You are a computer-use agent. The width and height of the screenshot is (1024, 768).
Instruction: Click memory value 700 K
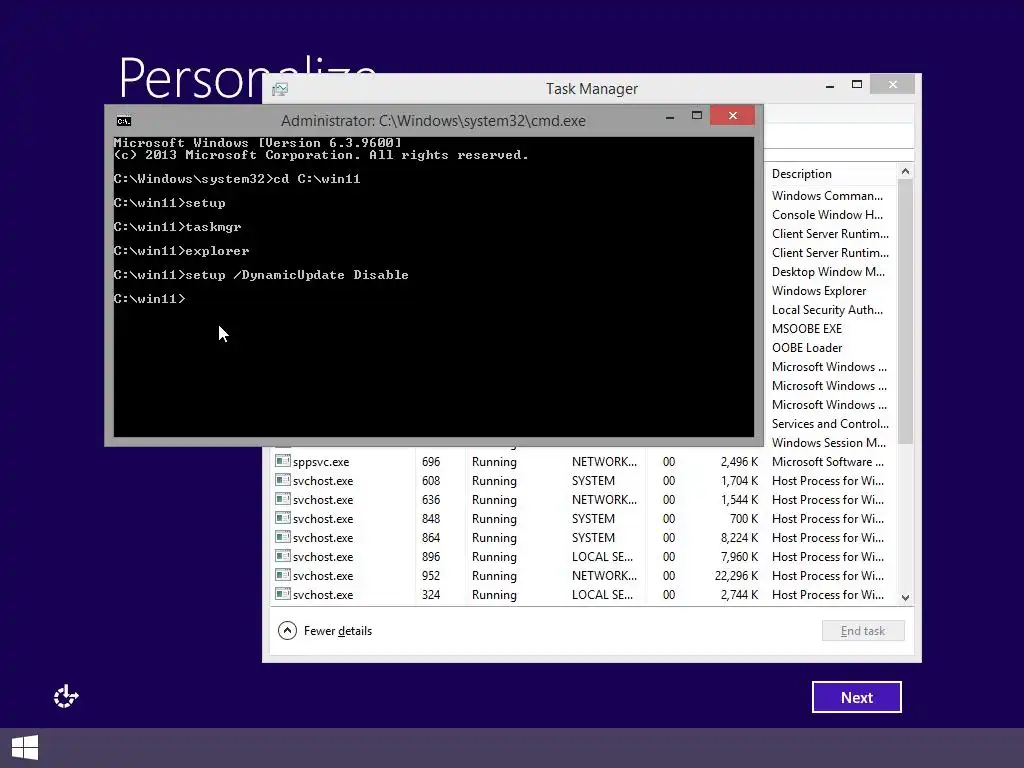click(744, 519)
